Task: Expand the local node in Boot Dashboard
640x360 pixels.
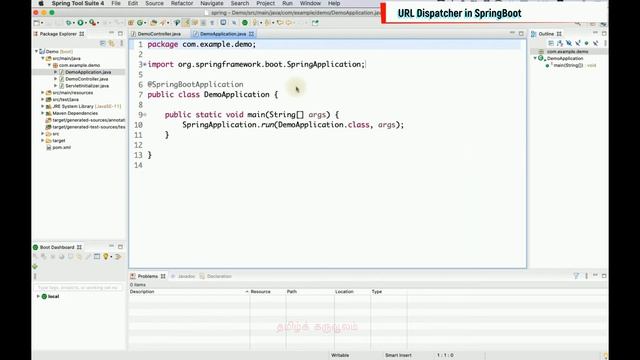Action: [38, 296]
